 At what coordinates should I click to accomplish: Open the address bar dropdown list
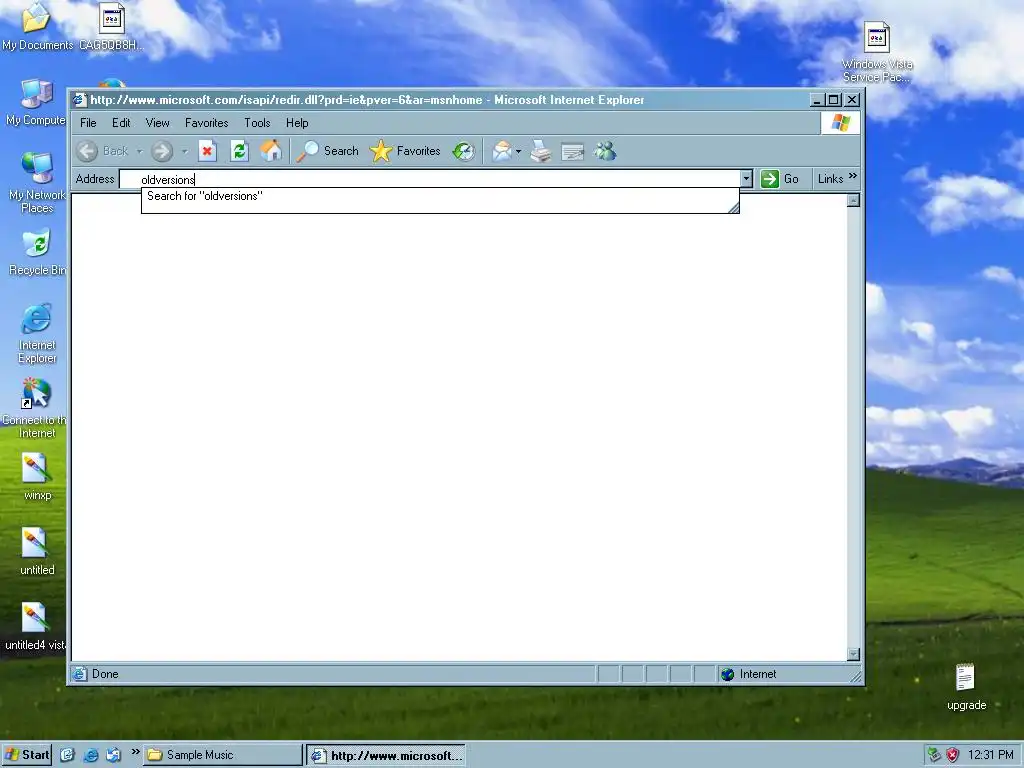[746, 178]
